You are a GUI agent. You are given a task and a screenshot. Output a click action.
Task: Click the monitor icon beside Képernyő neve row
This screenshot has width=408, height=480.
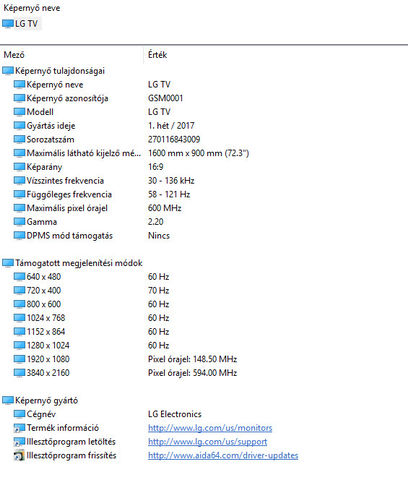19,84
